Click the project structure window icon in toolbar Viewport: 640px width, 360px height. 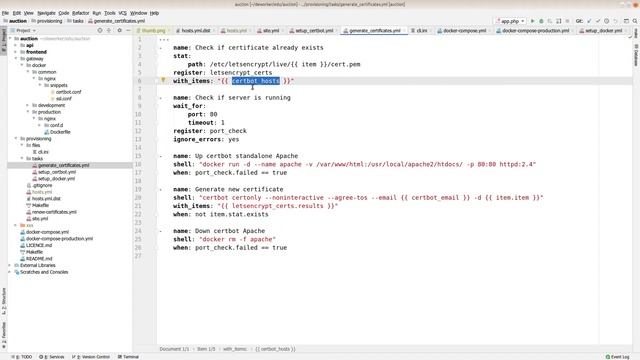626,21
